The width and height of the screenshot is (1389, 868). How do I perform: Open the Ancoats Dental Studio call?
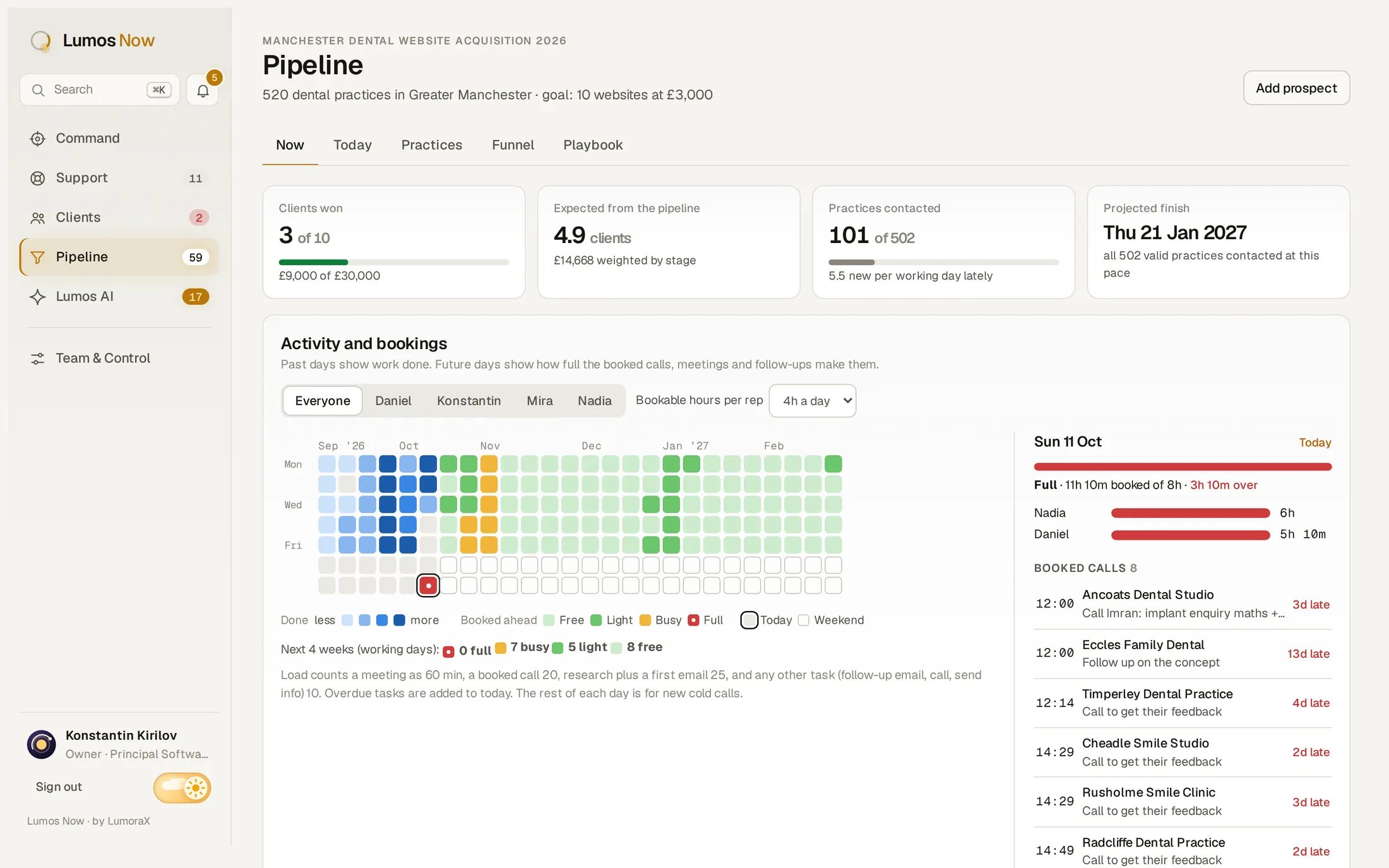coord(1183,604)
